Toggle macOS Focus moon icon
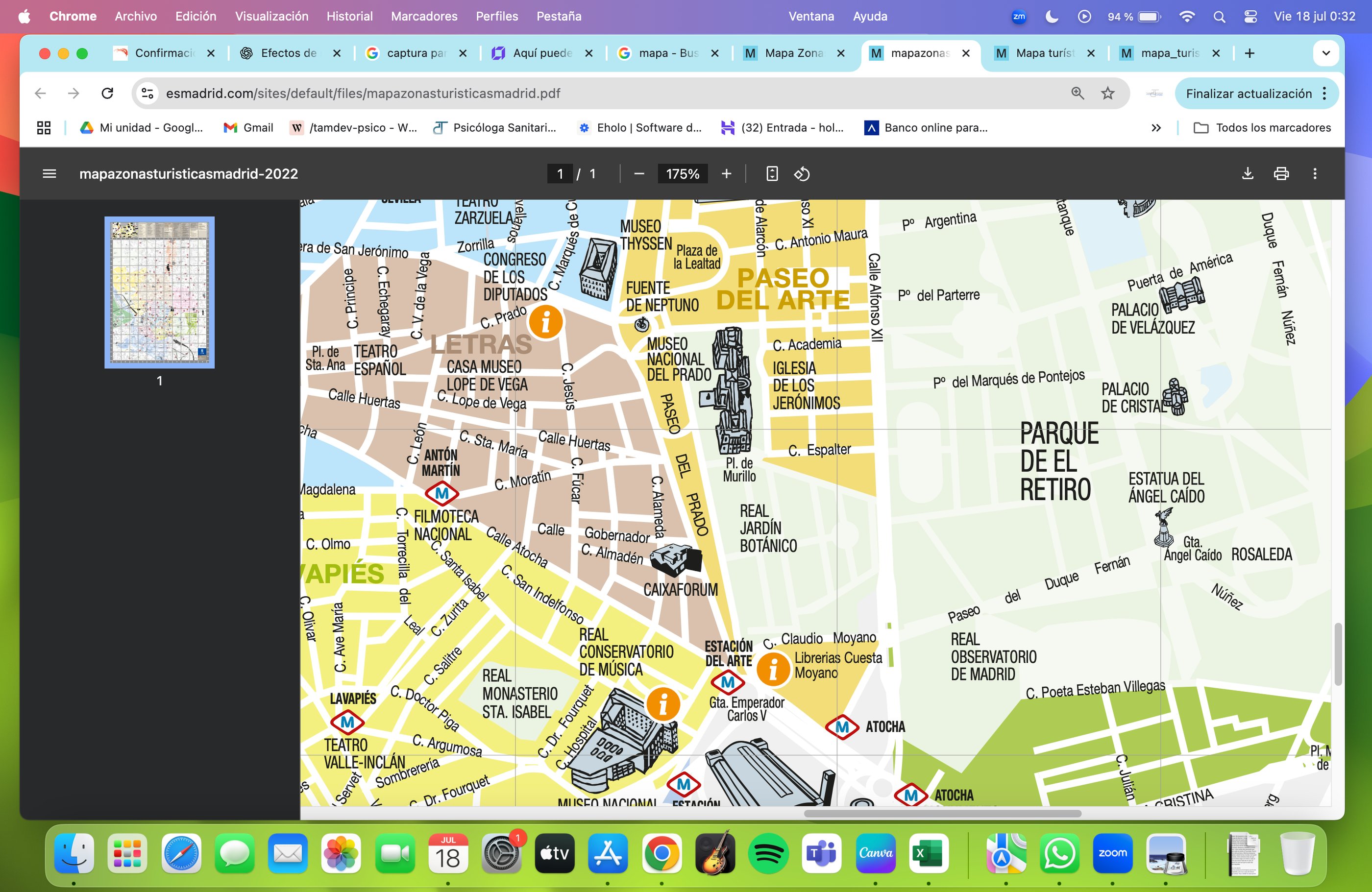 [x=1052, y=16]
